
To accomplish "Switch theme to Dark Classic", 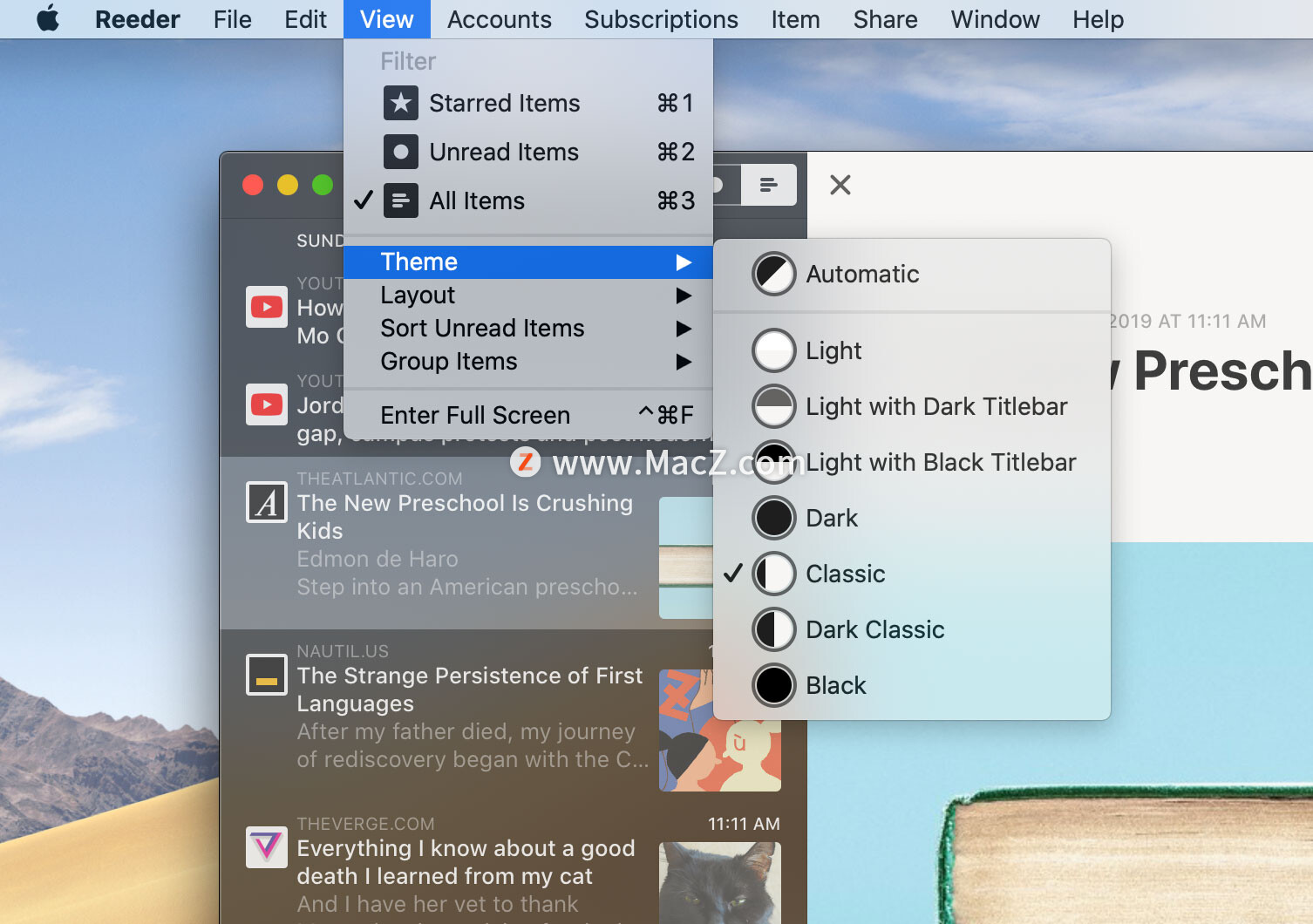I will (912, 629).
